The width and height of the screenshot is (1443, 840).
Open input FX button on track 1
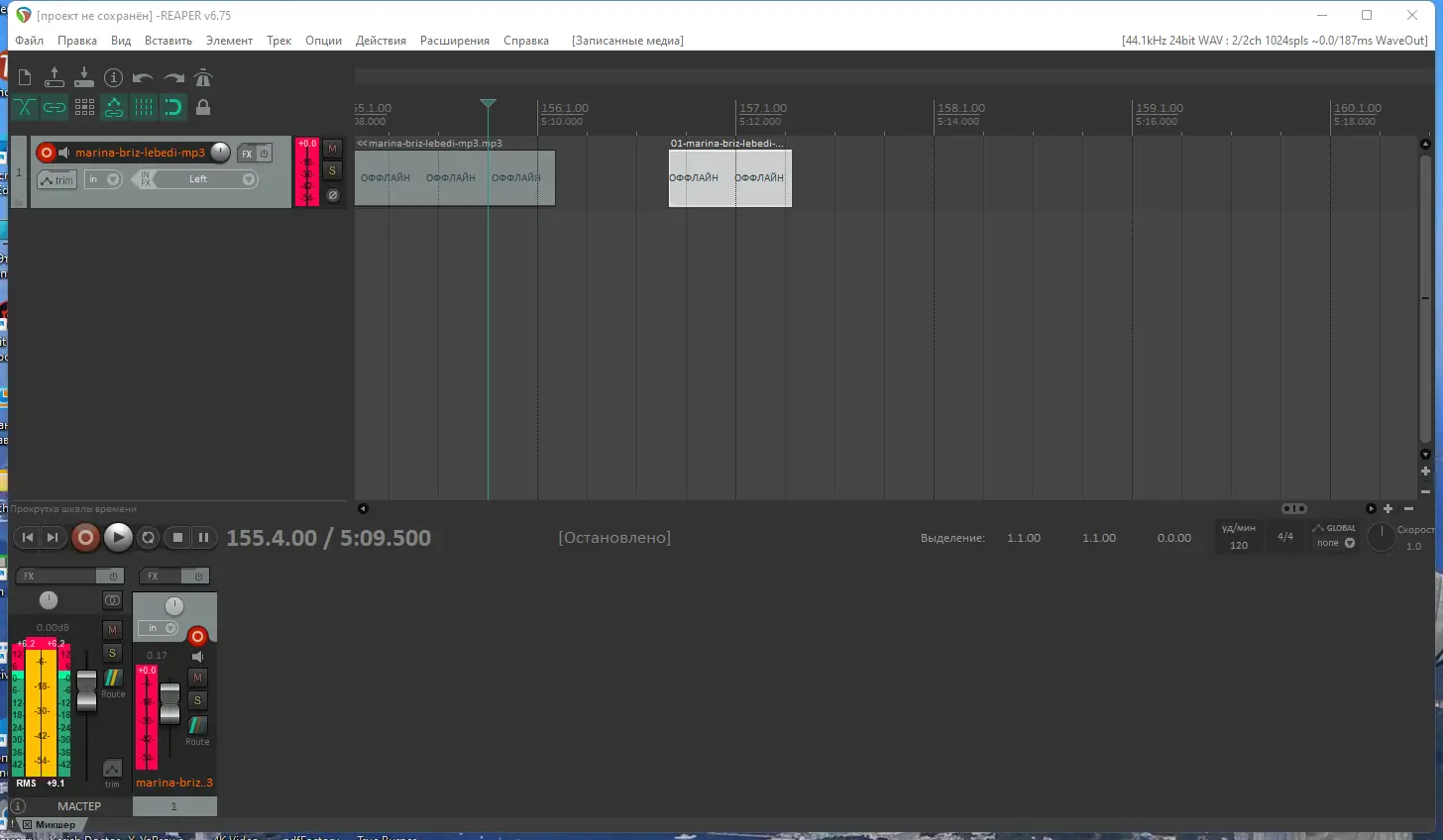145,179
